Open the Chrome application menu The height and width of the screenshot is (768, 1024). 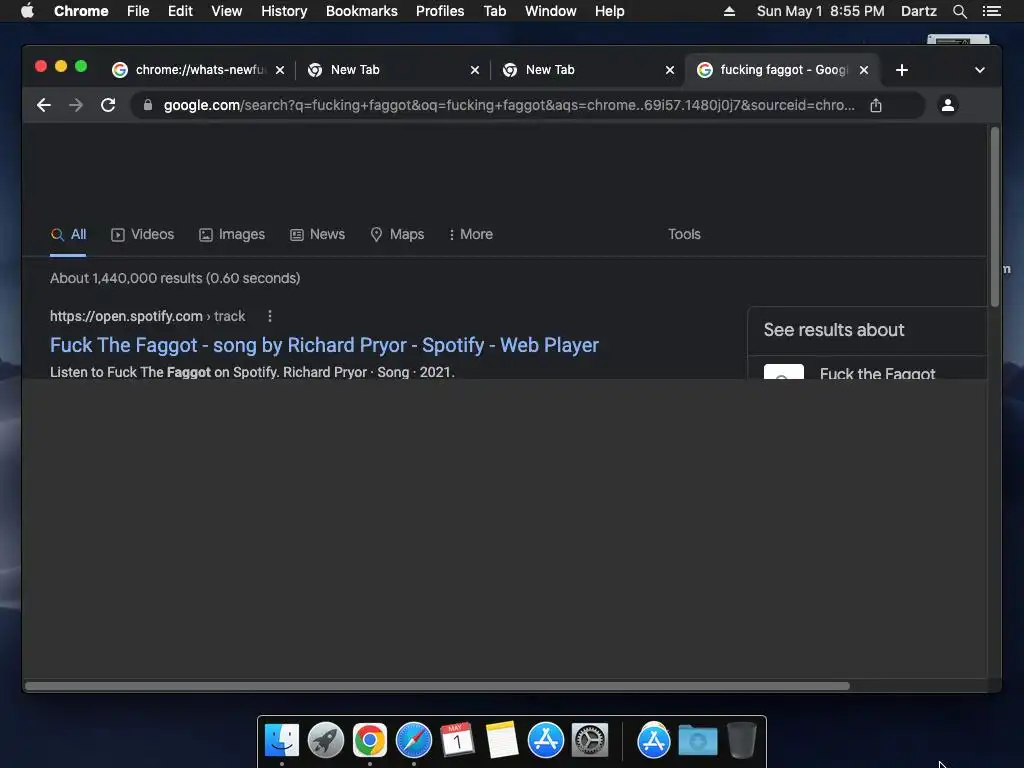(81, 11)
